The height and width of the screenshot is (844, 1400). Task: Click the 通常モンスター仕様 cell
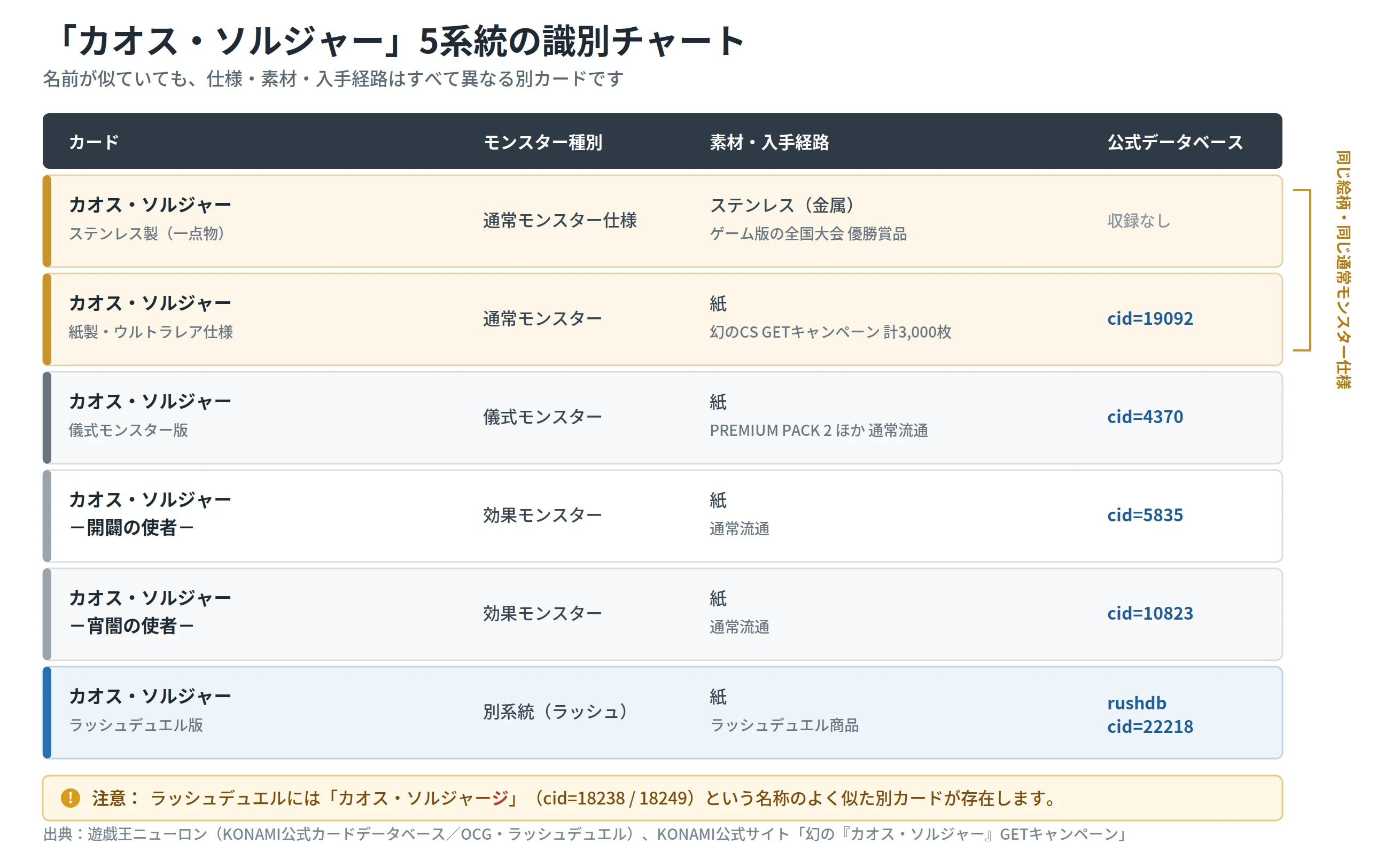tap(559, 221)
